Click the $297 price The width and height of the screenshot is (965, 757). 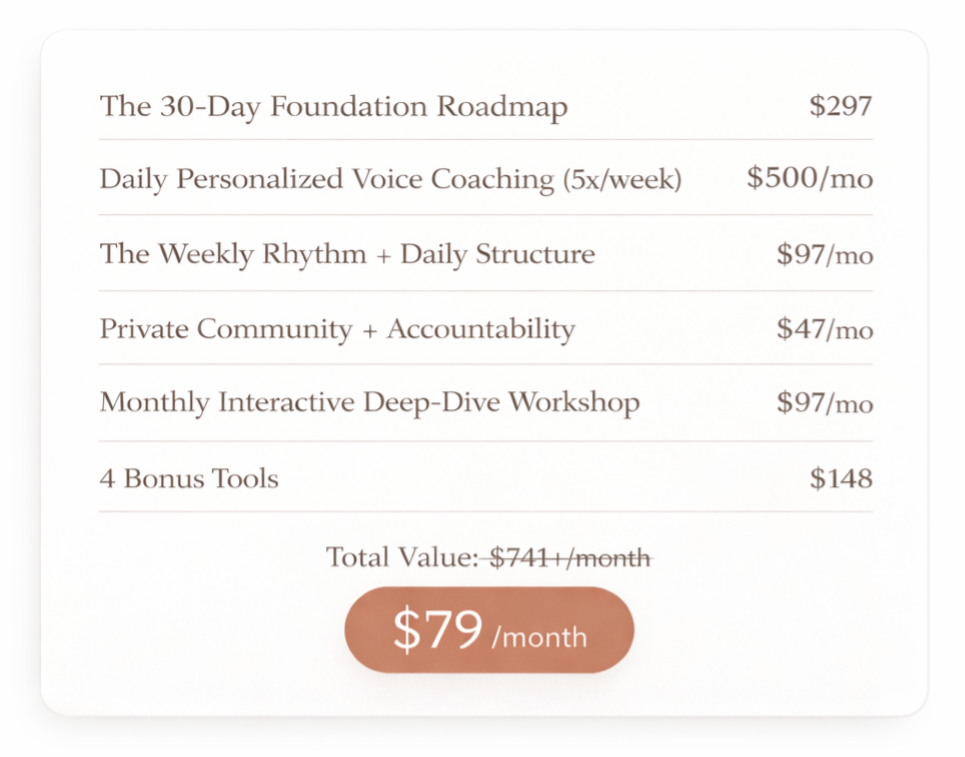click(840, 106)
